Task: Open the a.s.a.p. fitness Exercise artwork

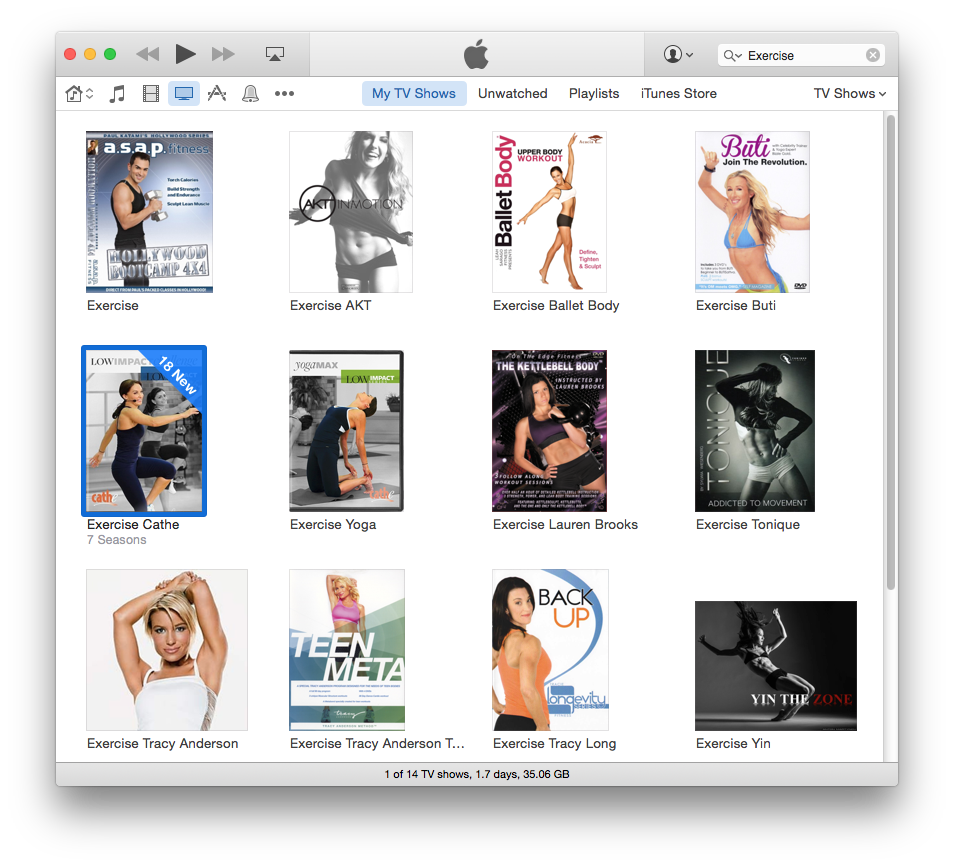Action: [x=150, y=212]
